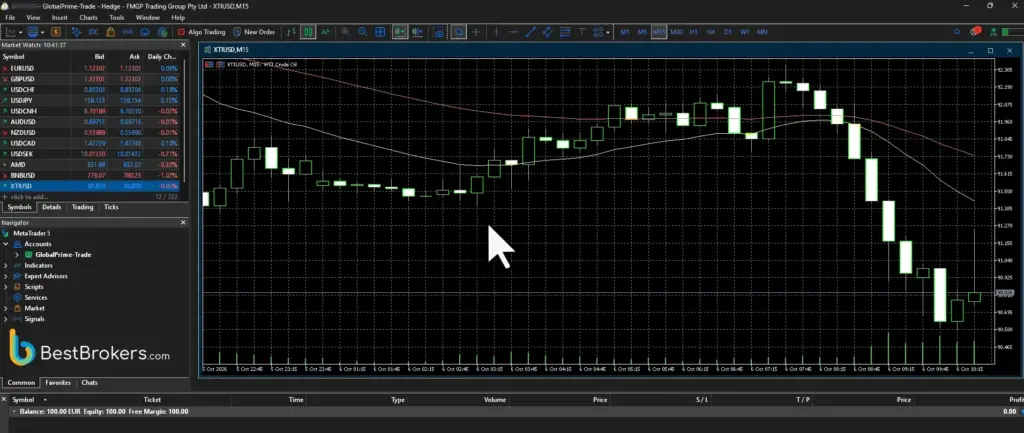Select the vertical line drawing tool
This screenshot has width=1024, height=433.
point(496,32)
